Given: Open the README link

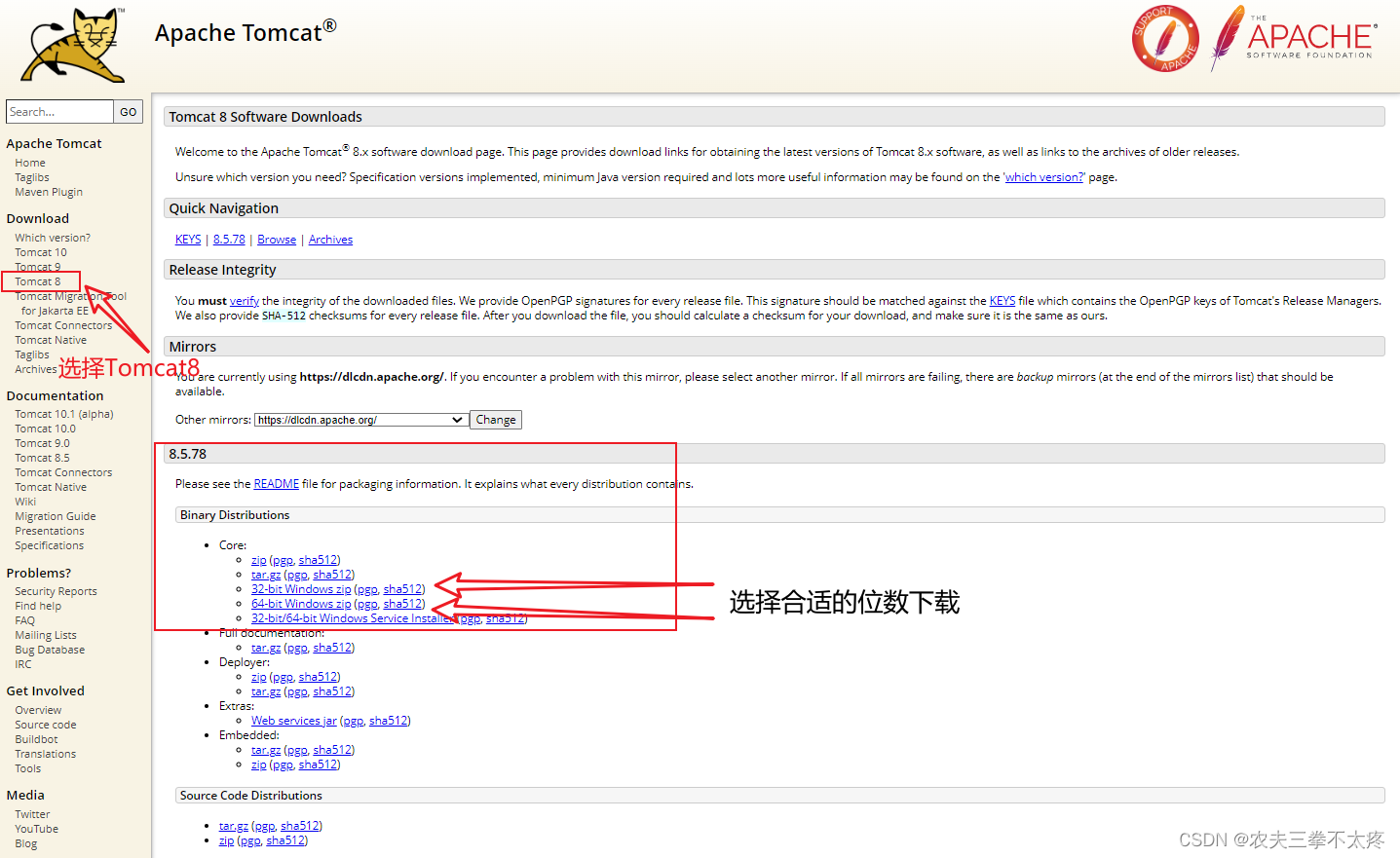Looking at the screenshot, I should [277, 484].
